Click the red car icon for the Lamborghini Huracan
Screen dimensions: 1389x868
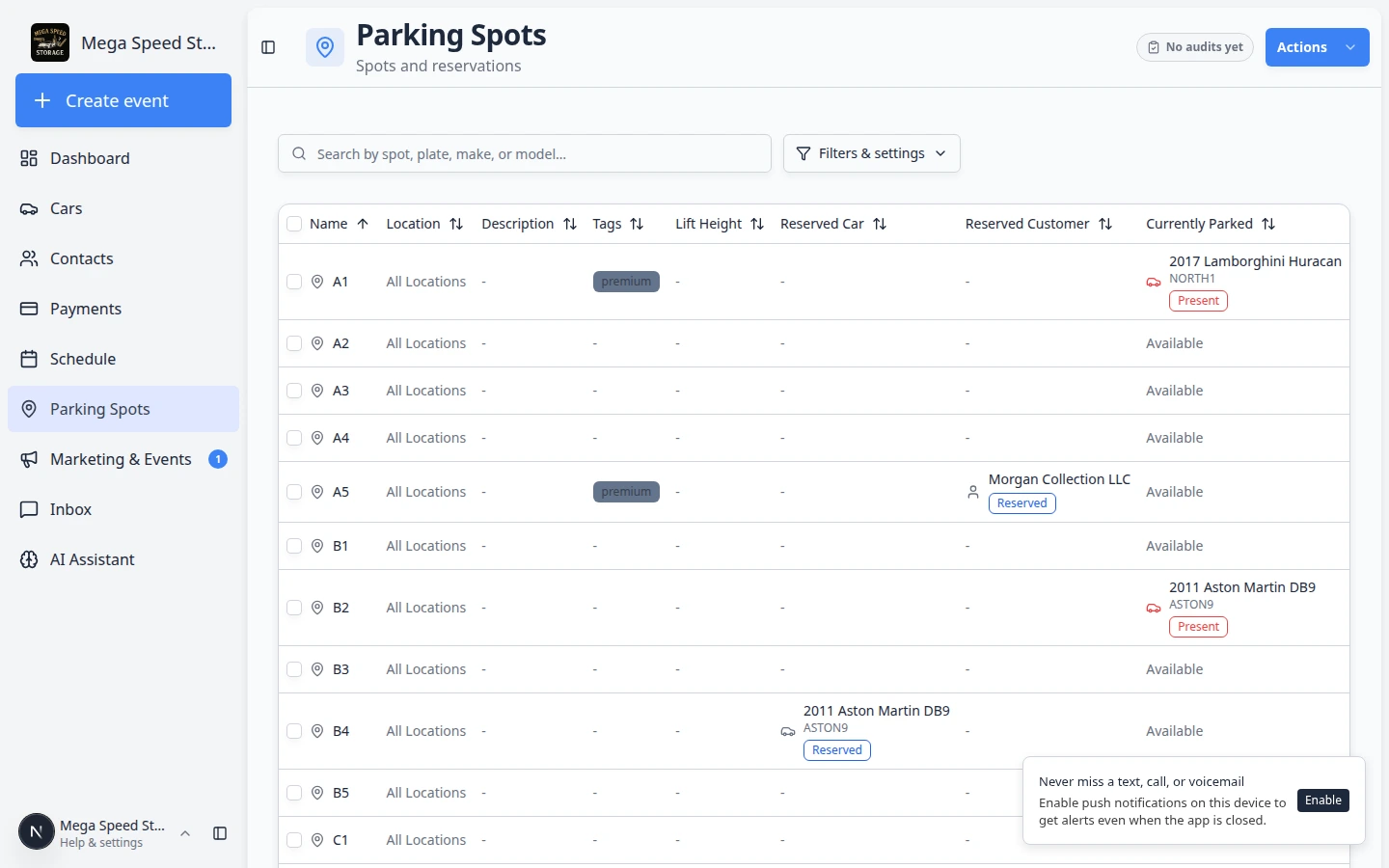coord(1154,283)
